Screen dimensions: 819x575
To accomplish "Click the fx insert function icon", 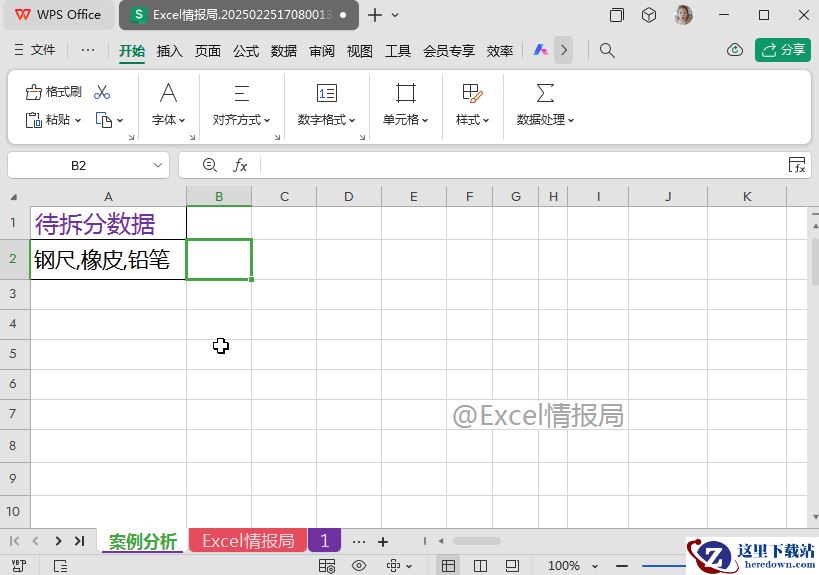I will click(x=240, y=166).
